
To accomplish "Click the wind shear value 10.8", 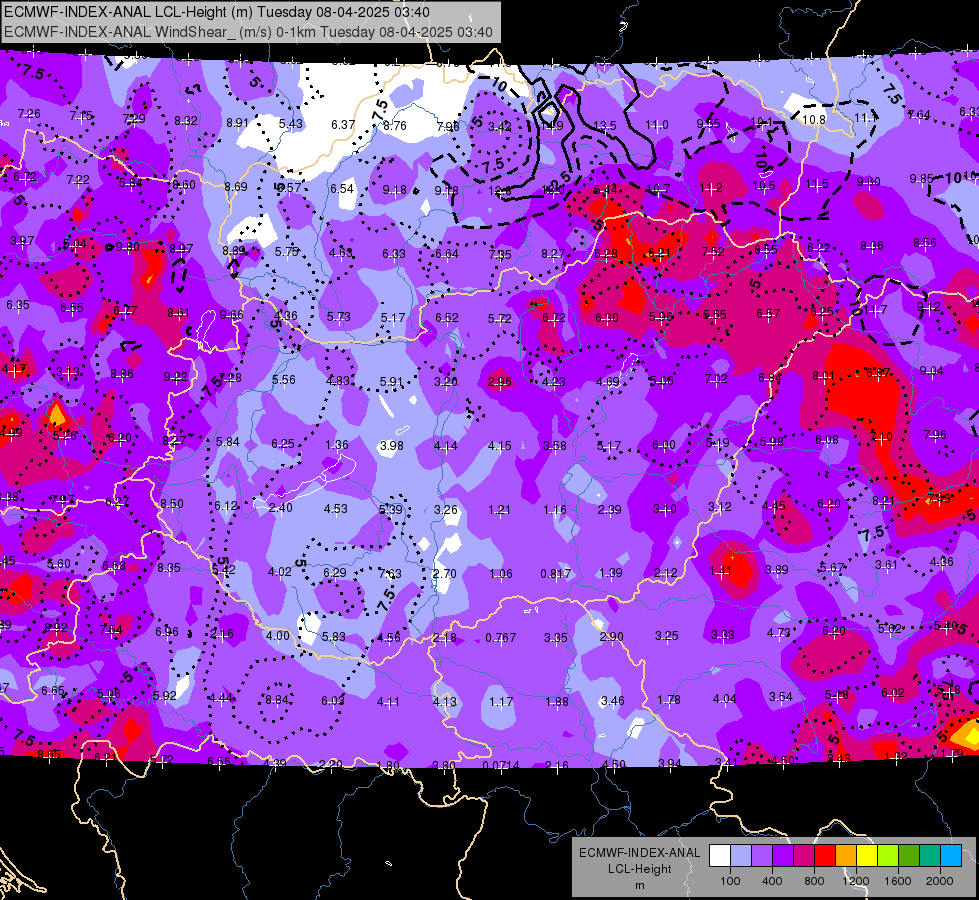I will point(814,119).
